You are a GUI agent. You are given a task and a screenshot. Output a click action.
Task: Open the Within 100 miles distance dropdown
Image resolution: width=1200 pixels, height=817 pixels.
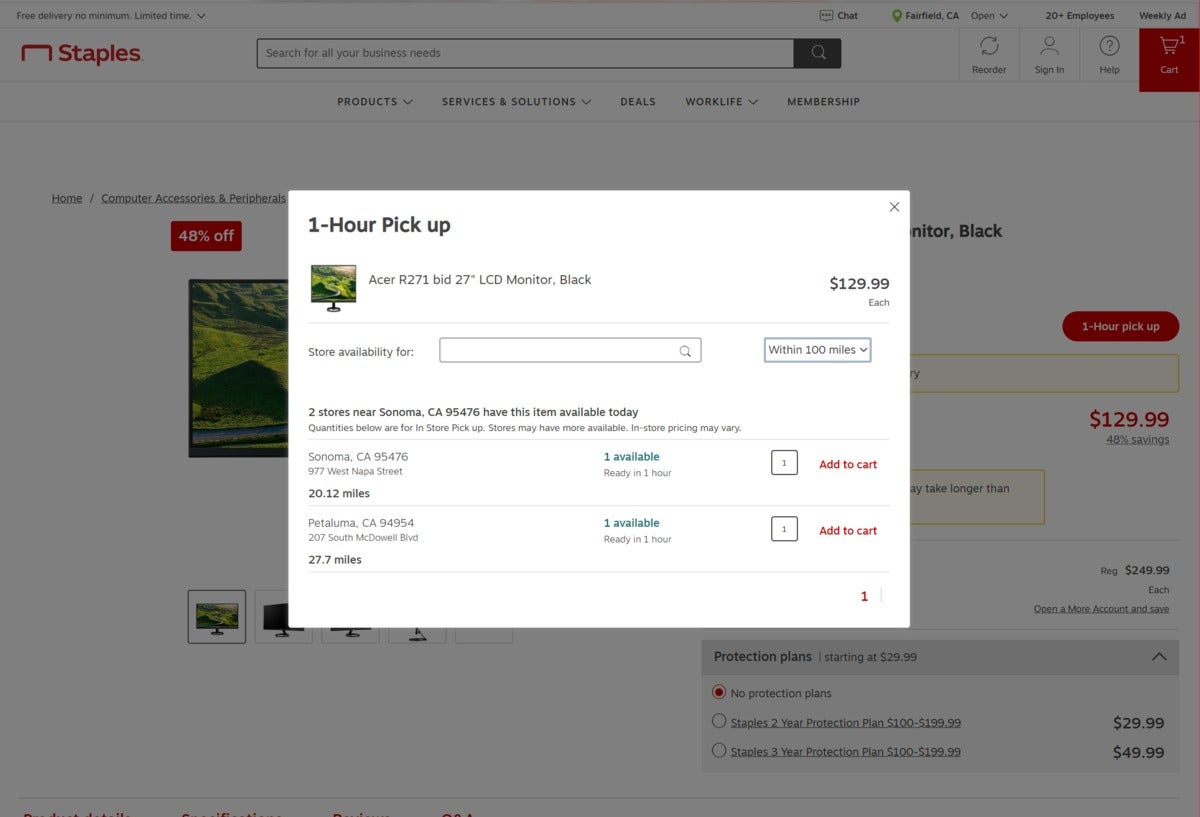tap(818, 350)
